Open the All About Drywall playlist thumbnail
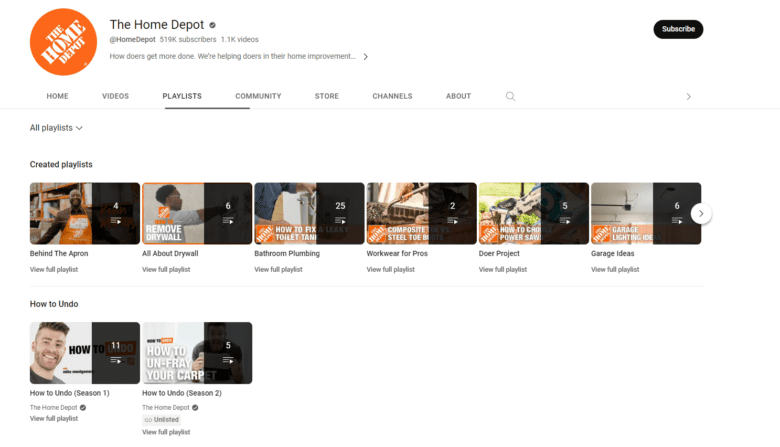Image resolution: width=780 pixels, height=447 pixels. coord(197,213)
